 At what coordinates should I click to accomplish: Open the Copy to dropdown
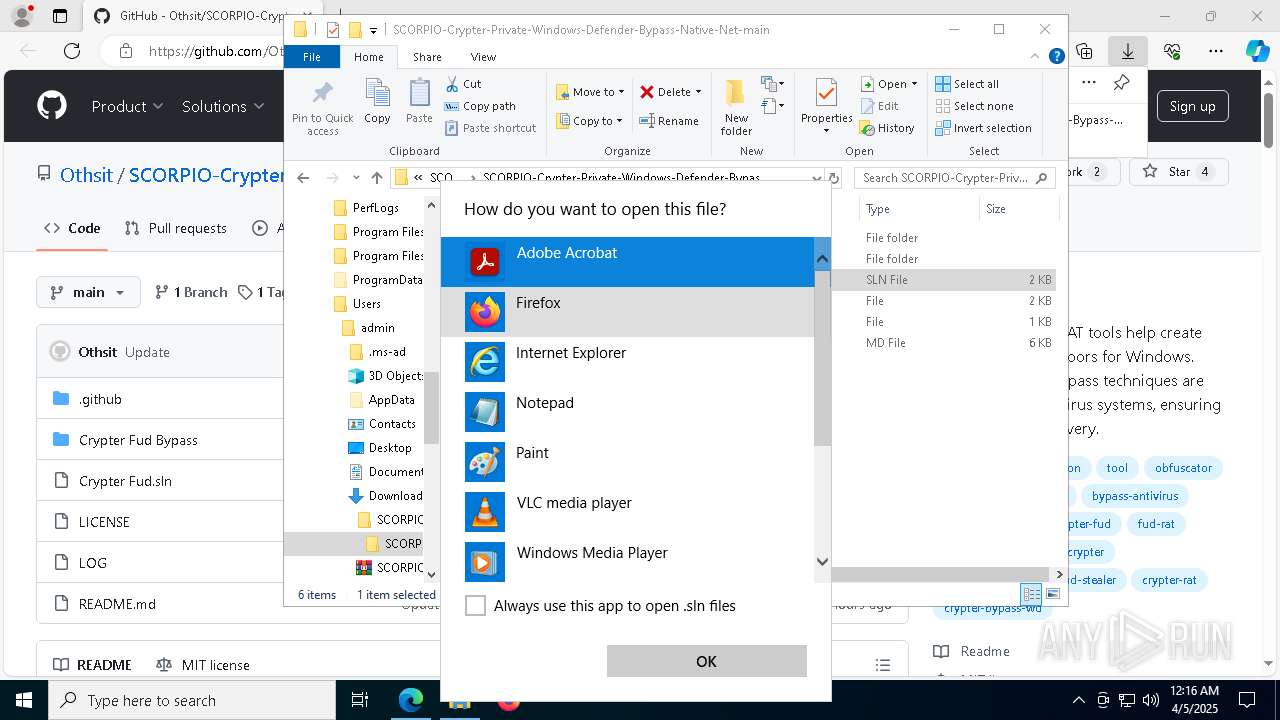point(589,121)
